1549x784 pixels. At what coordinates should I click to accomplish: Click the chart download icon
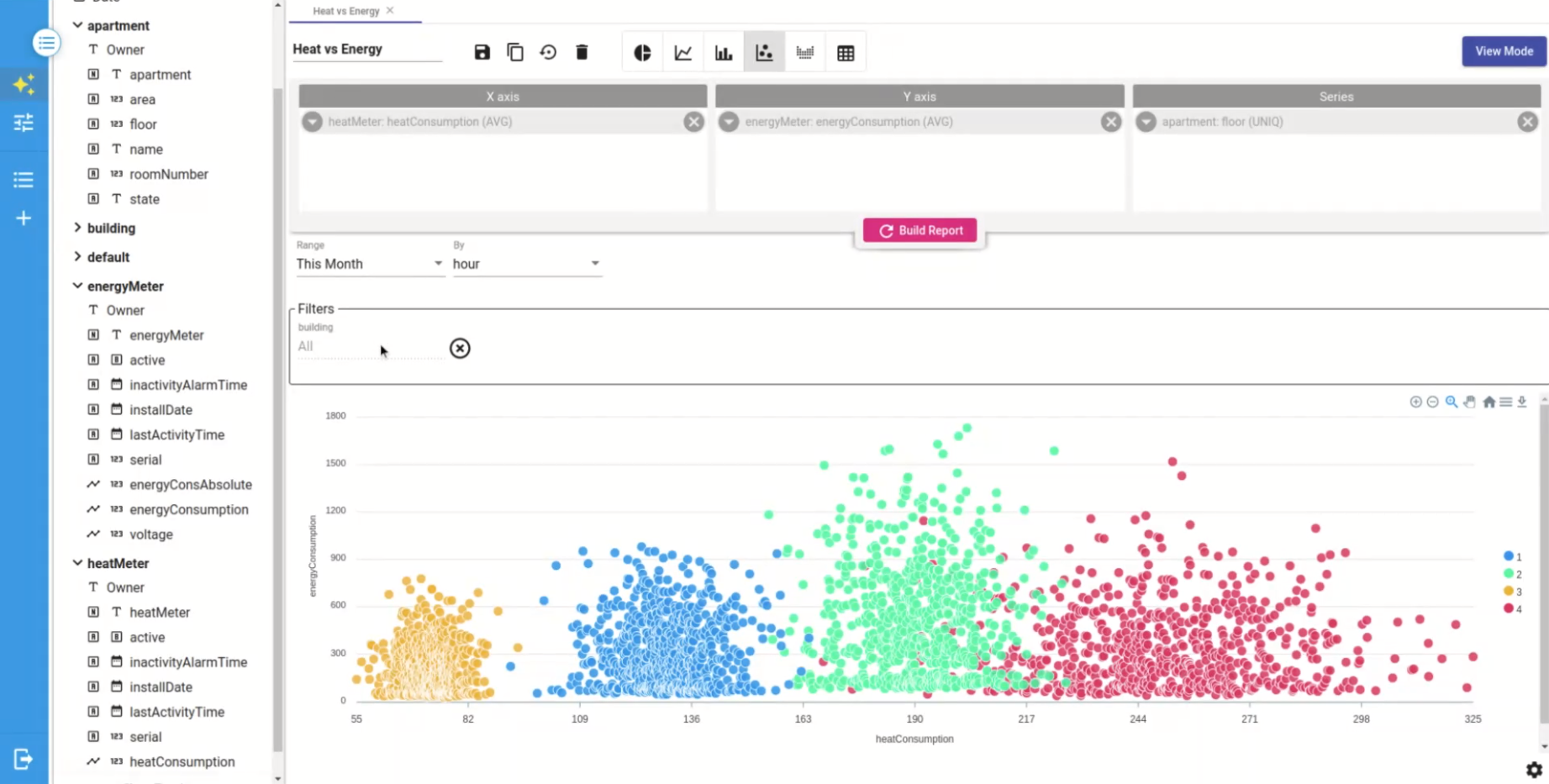click(x=1522, y=402)
